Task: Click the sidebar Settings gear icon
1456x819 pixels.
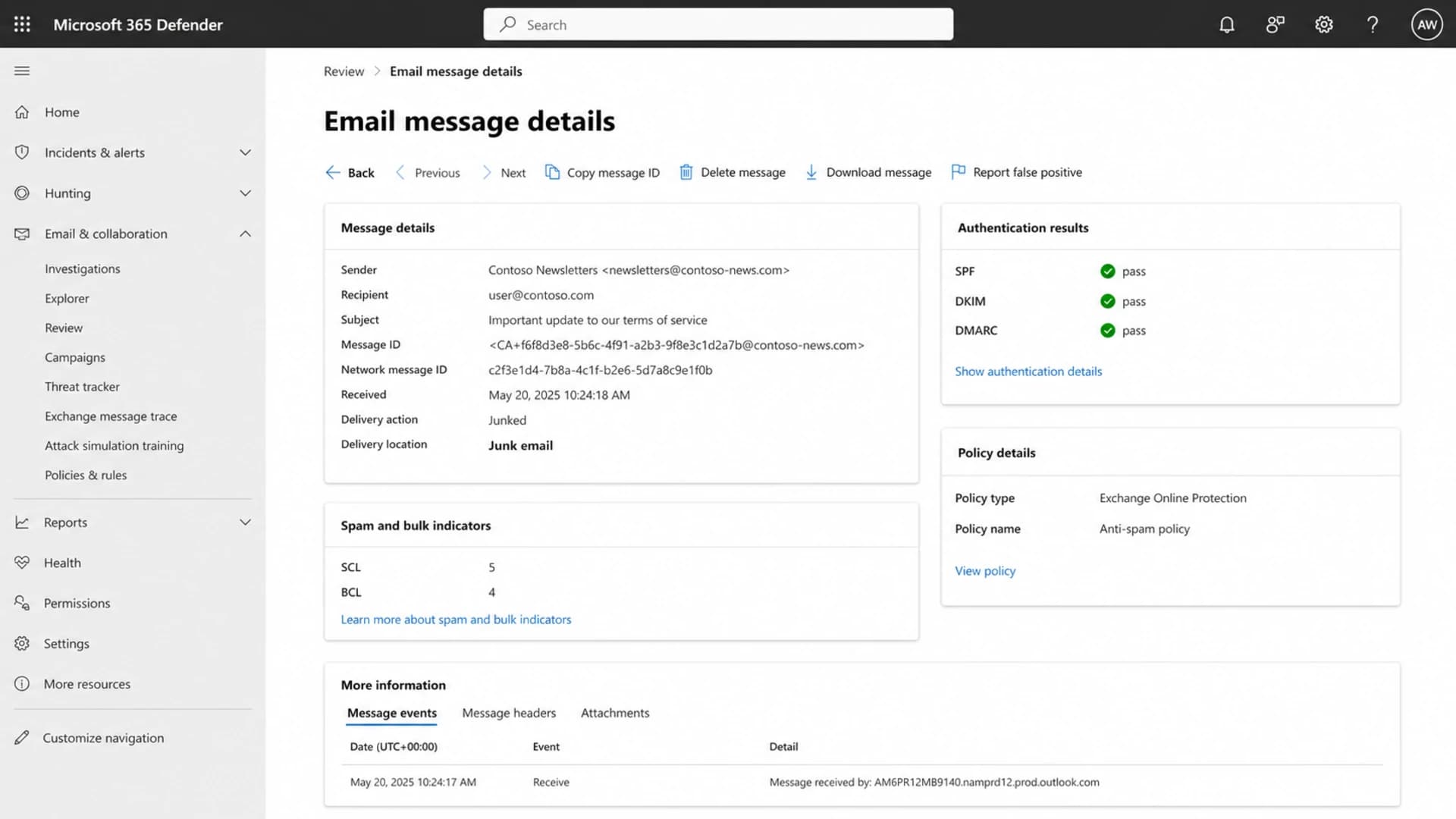Action: (22, 643)
